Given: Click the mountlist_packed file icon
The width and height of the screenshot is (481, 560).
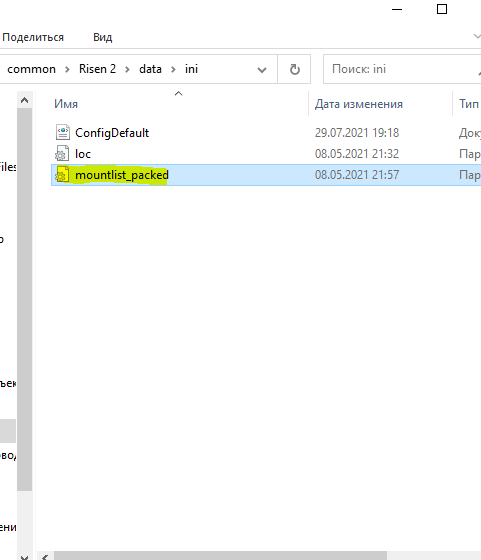Looking at the screenshot, I should point(62,175).
